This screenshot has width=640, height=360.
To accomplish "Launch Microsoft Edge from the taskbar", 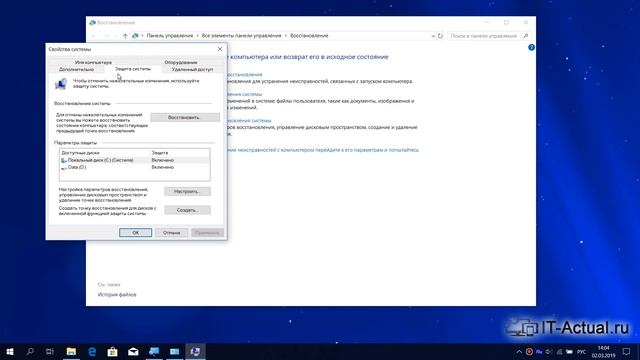I will [92, 351].
